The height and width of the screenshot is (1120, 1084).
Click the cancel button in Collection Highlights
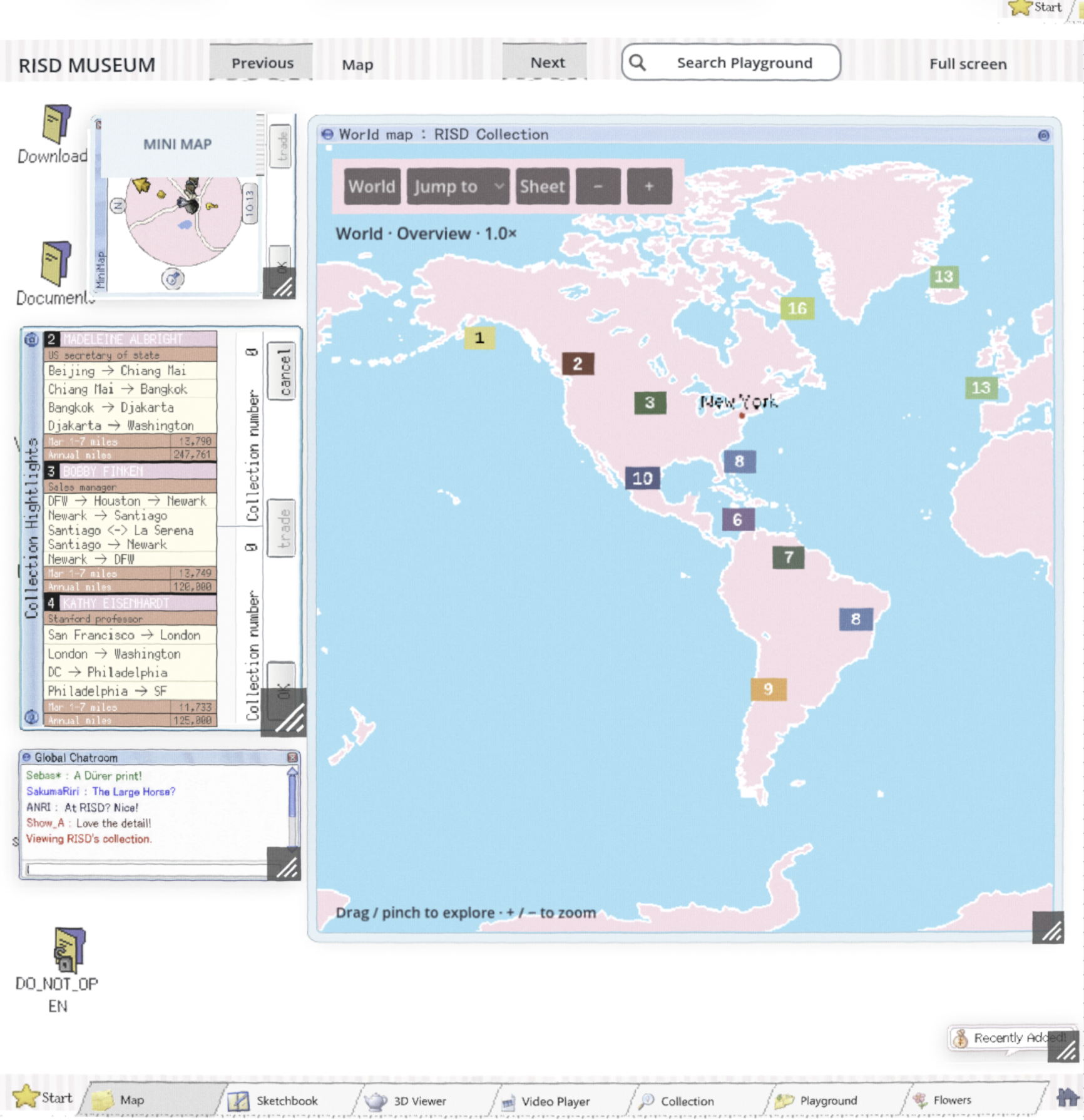coord(282,371)
